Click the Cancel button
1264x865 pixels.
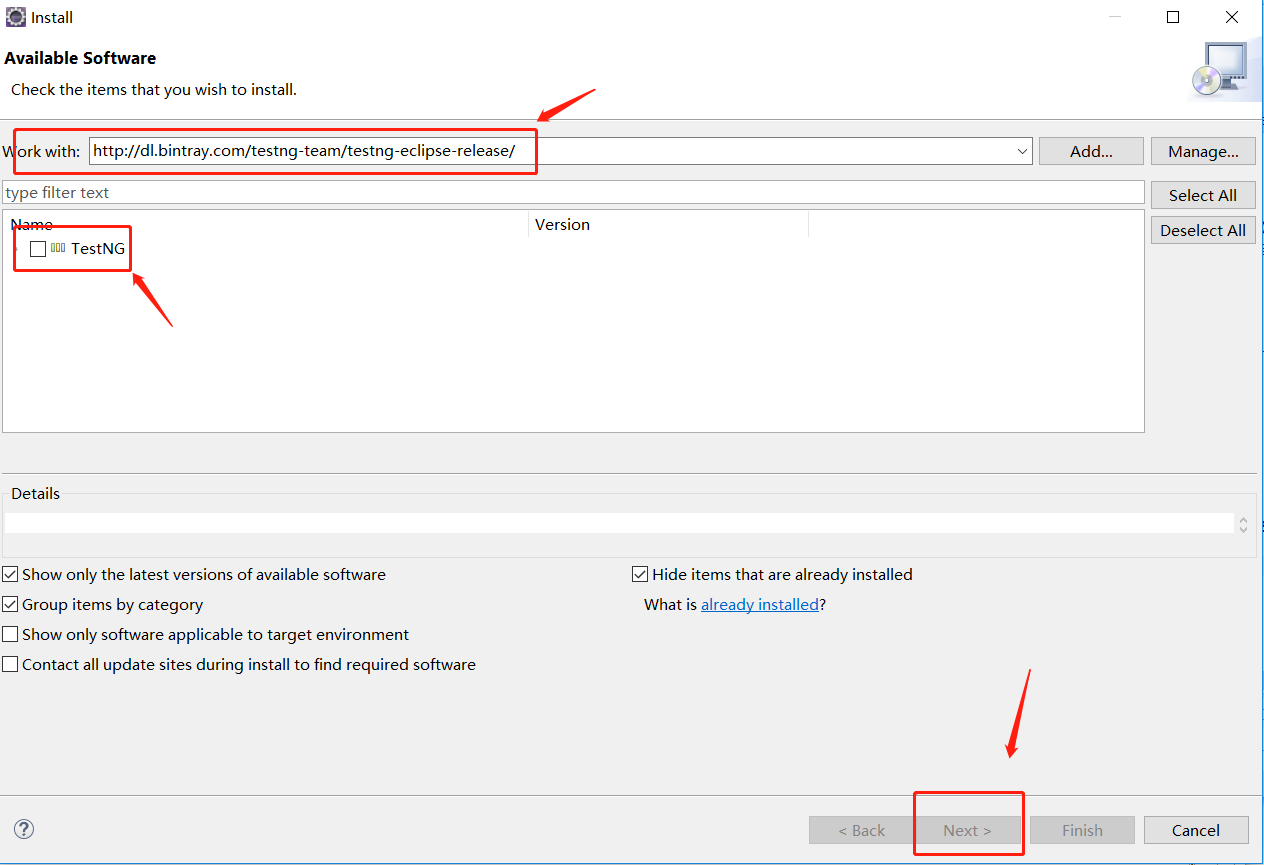(x=1196, y=830)
